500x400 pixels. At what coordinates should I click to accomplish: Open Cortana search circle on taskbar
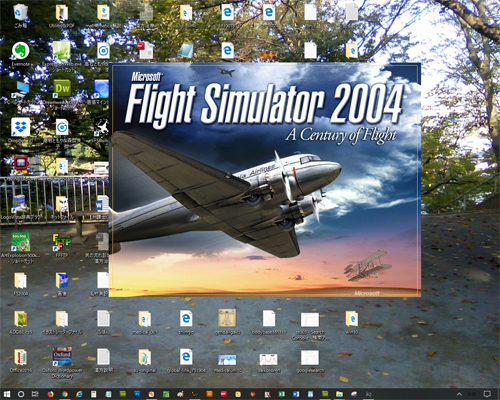pos(21,394)
